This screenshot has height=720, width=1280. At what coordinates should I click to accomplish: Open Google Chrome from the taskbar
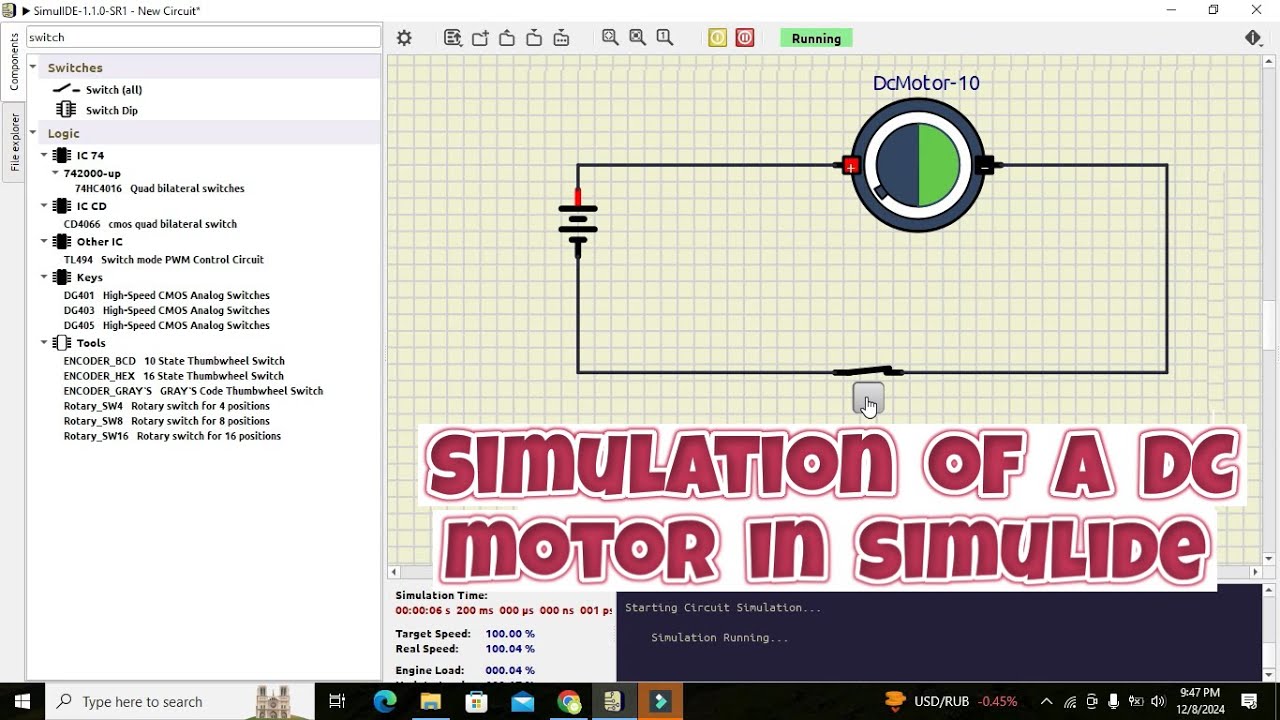(x=569, y=701)
